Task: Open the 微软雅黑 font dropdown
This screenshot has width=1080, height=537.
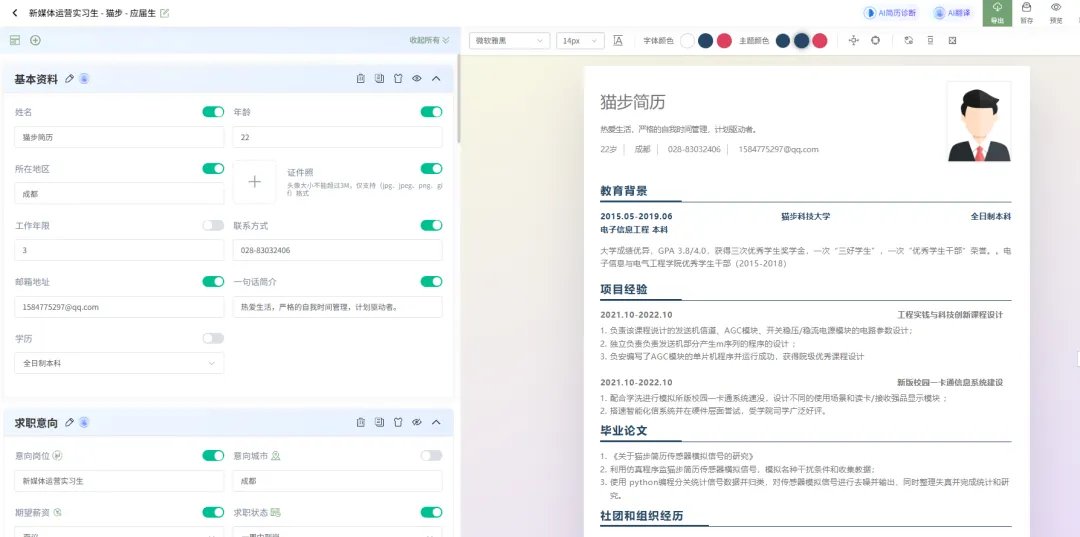Action: coord(510,41)
